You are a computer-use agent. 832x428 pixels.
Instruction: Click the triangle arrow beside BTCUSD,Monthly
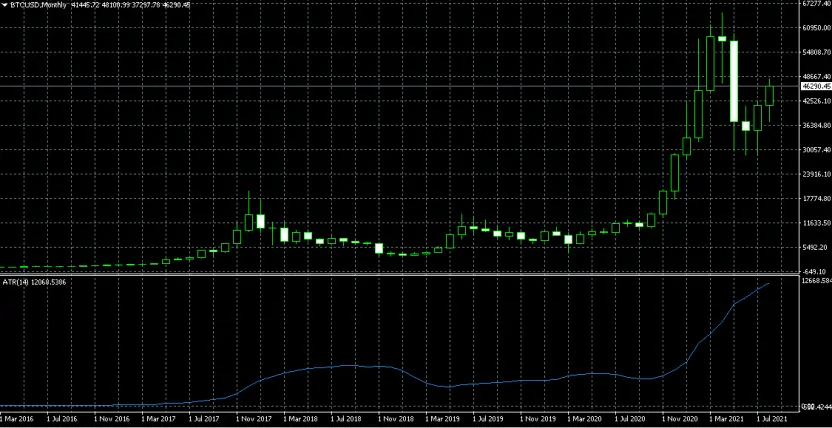tap(5, 5)
